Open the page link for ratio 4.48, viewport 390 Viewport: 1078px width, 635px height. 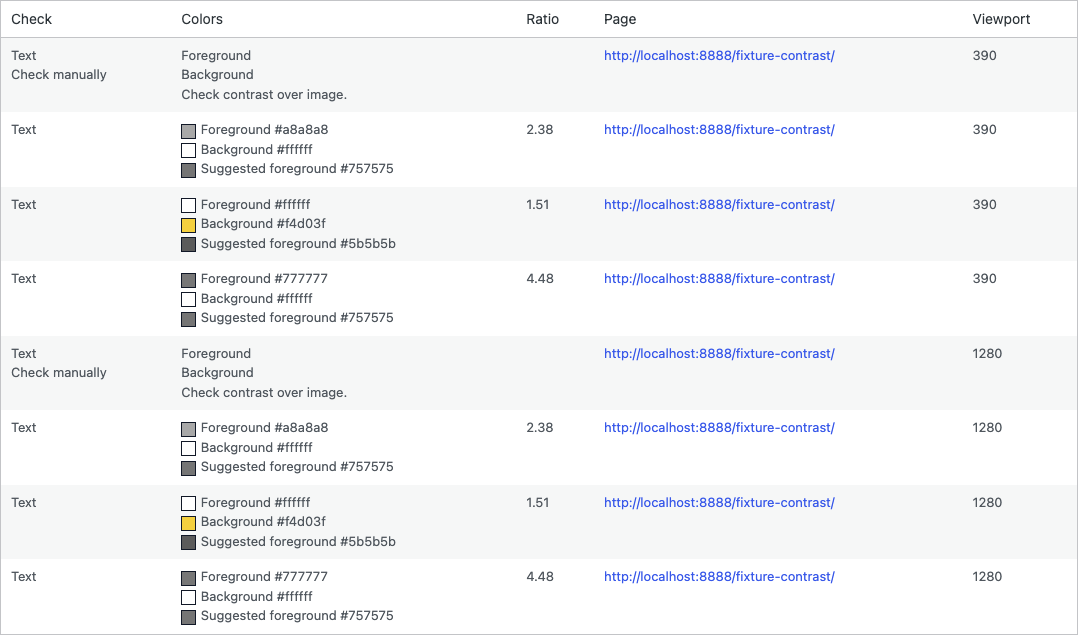pos(719,279)
